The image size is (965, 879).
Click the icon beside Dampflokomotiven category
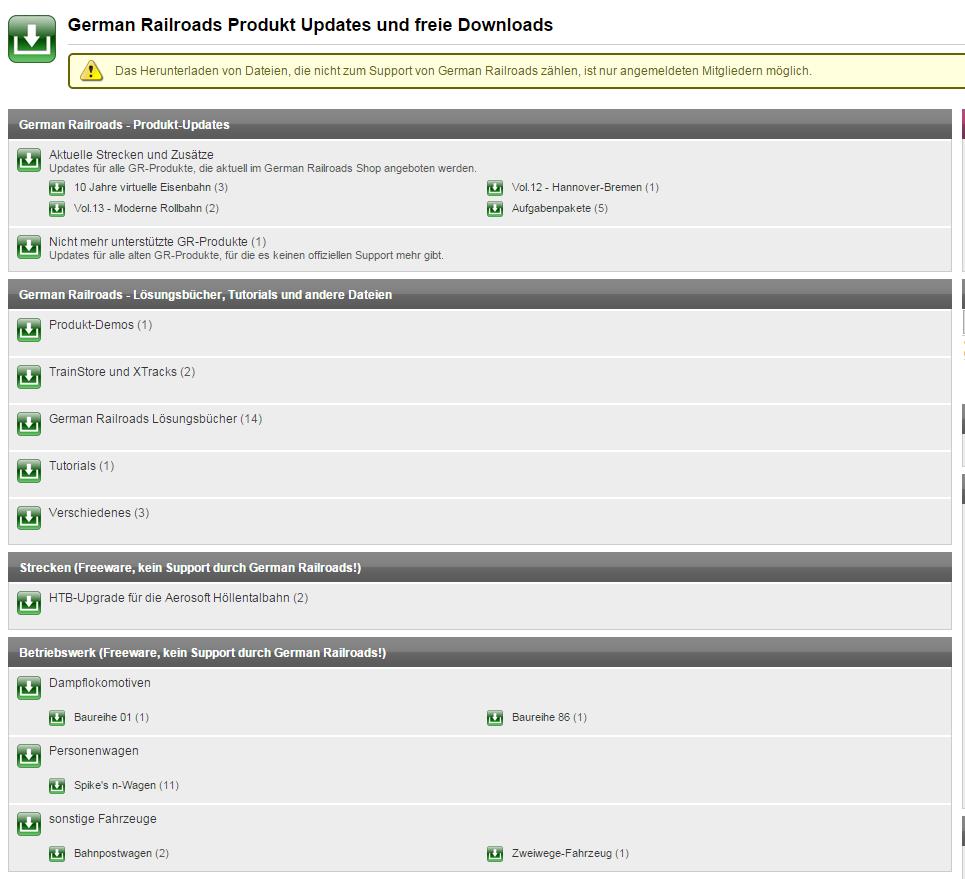click(29, 688)
